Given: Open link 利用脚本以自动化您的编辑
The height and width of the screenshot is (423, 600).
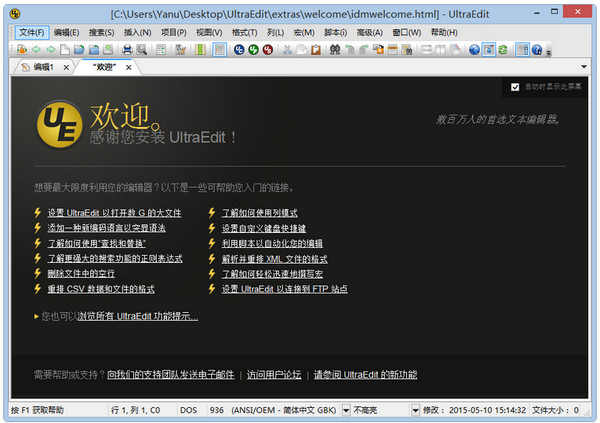Looking at the screenshot, I should click(272, 243).
